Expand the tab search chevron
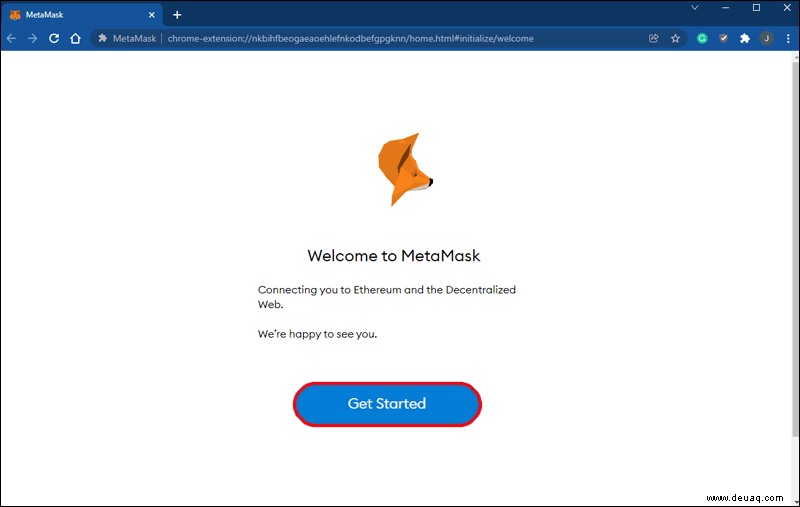 pyautogui.click(x=694, y=8)
